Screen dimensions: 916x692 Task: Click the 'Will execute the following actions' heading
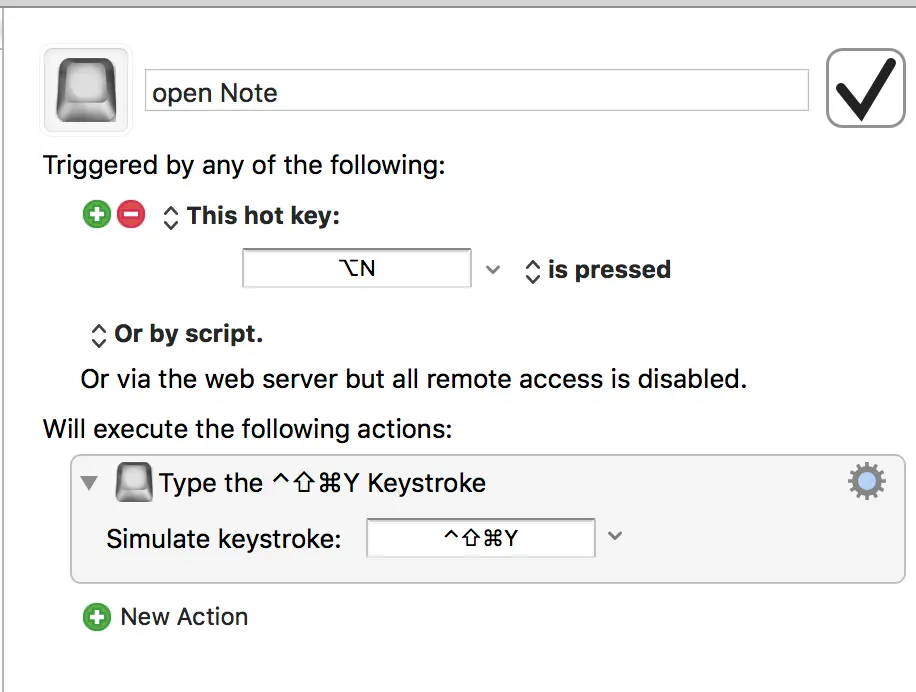click(248, 430)
